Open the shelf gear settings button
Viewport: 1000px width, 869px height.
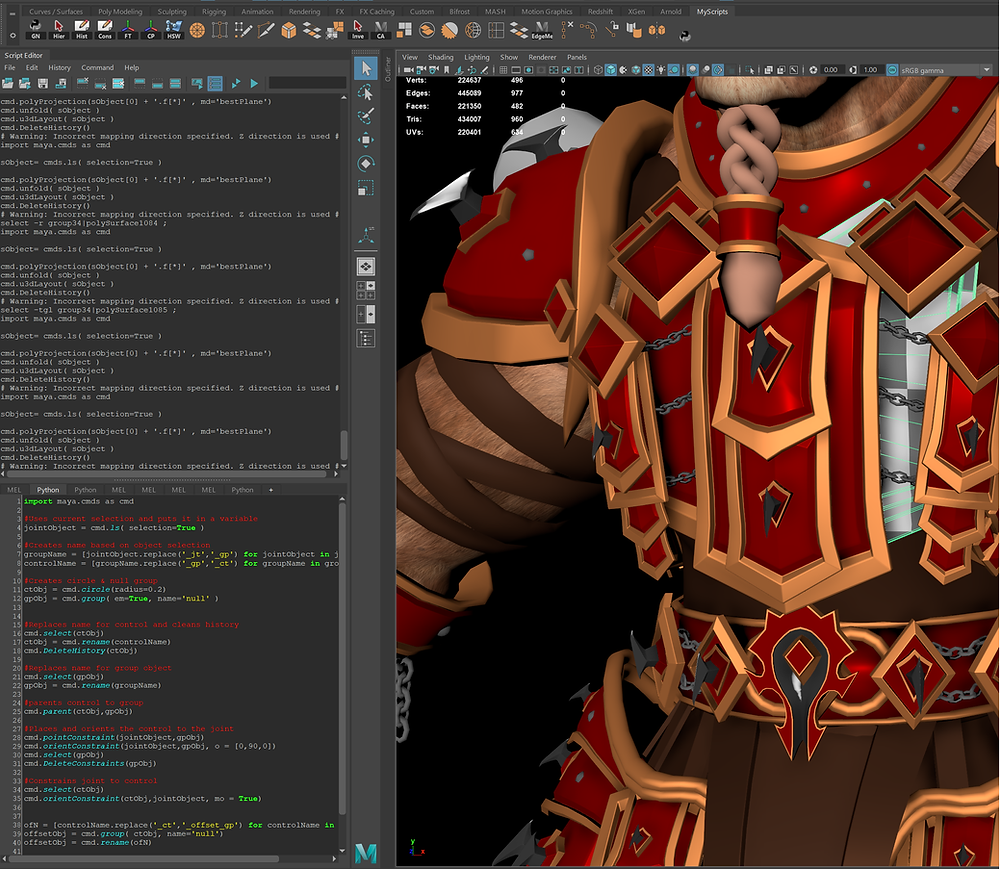point(12,36)
